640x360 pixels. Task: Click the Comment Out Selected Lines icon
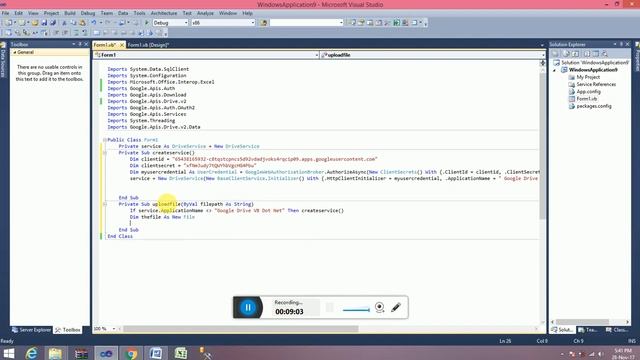(x=76, y=33)
